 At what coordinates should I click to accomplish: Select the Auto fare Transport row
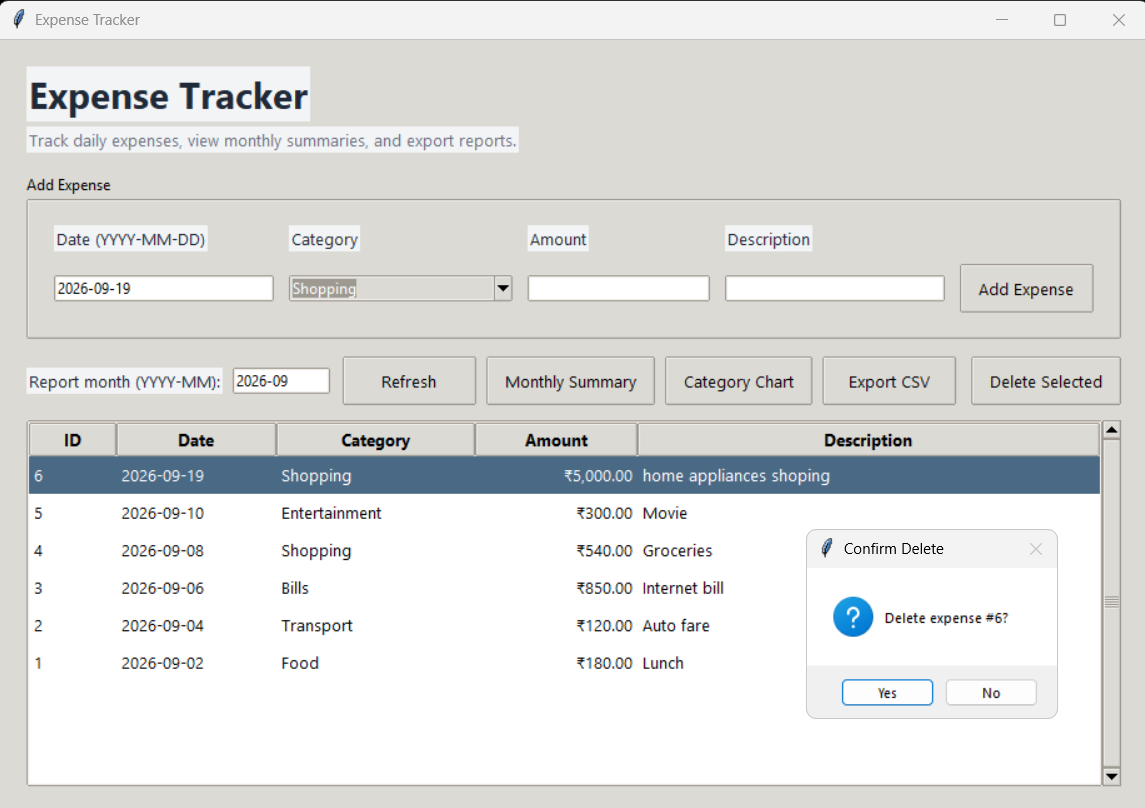click(x=564, y=626)
